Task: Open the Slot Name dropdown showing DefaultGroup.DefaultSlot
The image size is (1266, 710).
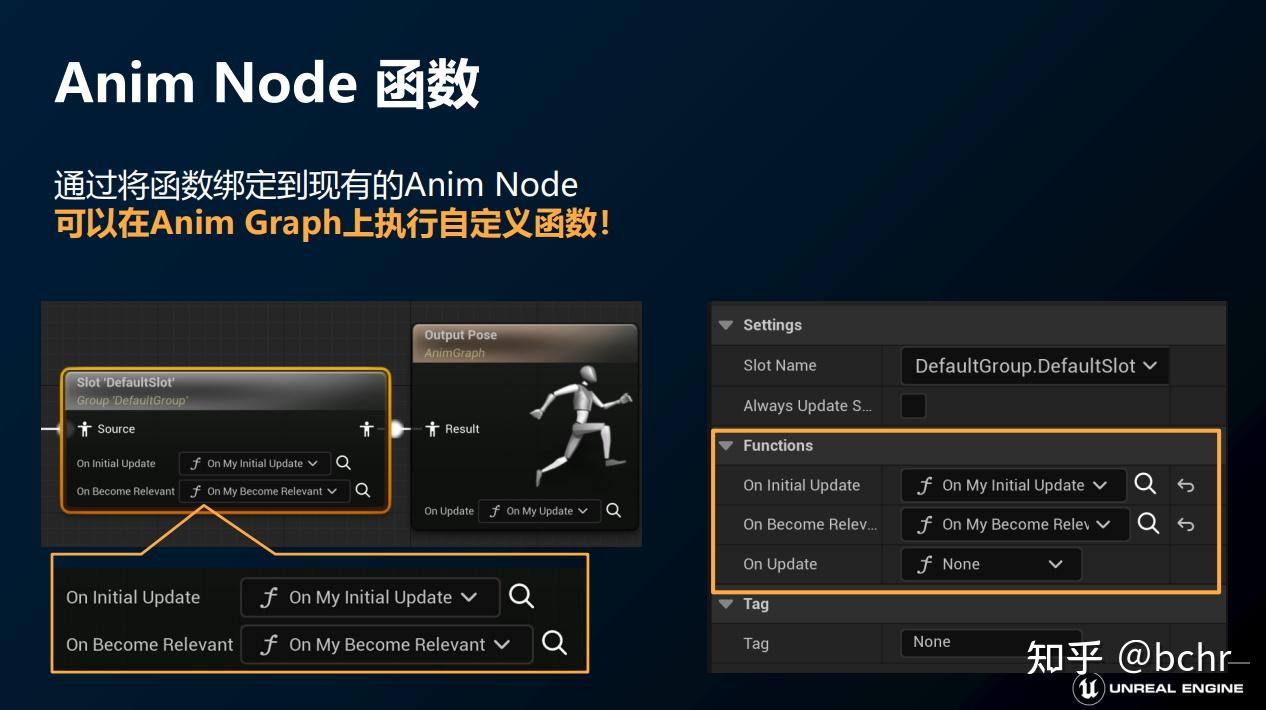Action: pyautogui.click(x=1034, y=365)
